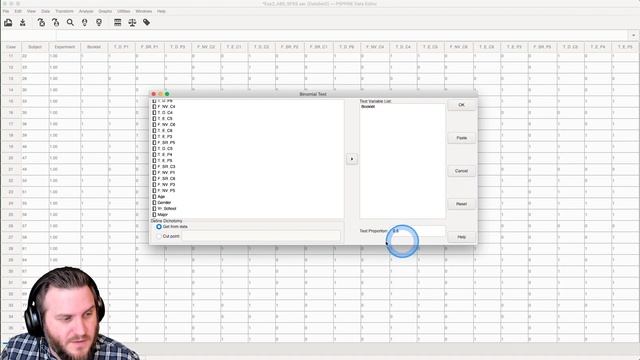Image resolution: width=640 pixels, height=360 pixels.
Task: Click the Paste button in the dialog
Action: tap(461, 138)
